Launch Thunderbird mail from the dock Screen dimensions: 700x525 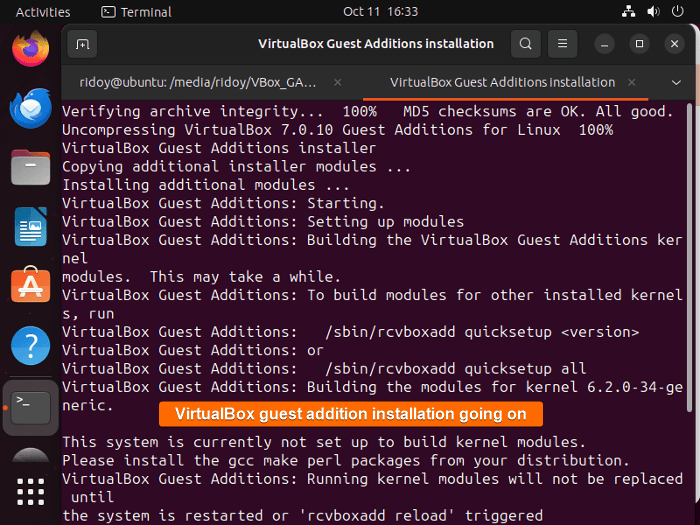[30, 108]
